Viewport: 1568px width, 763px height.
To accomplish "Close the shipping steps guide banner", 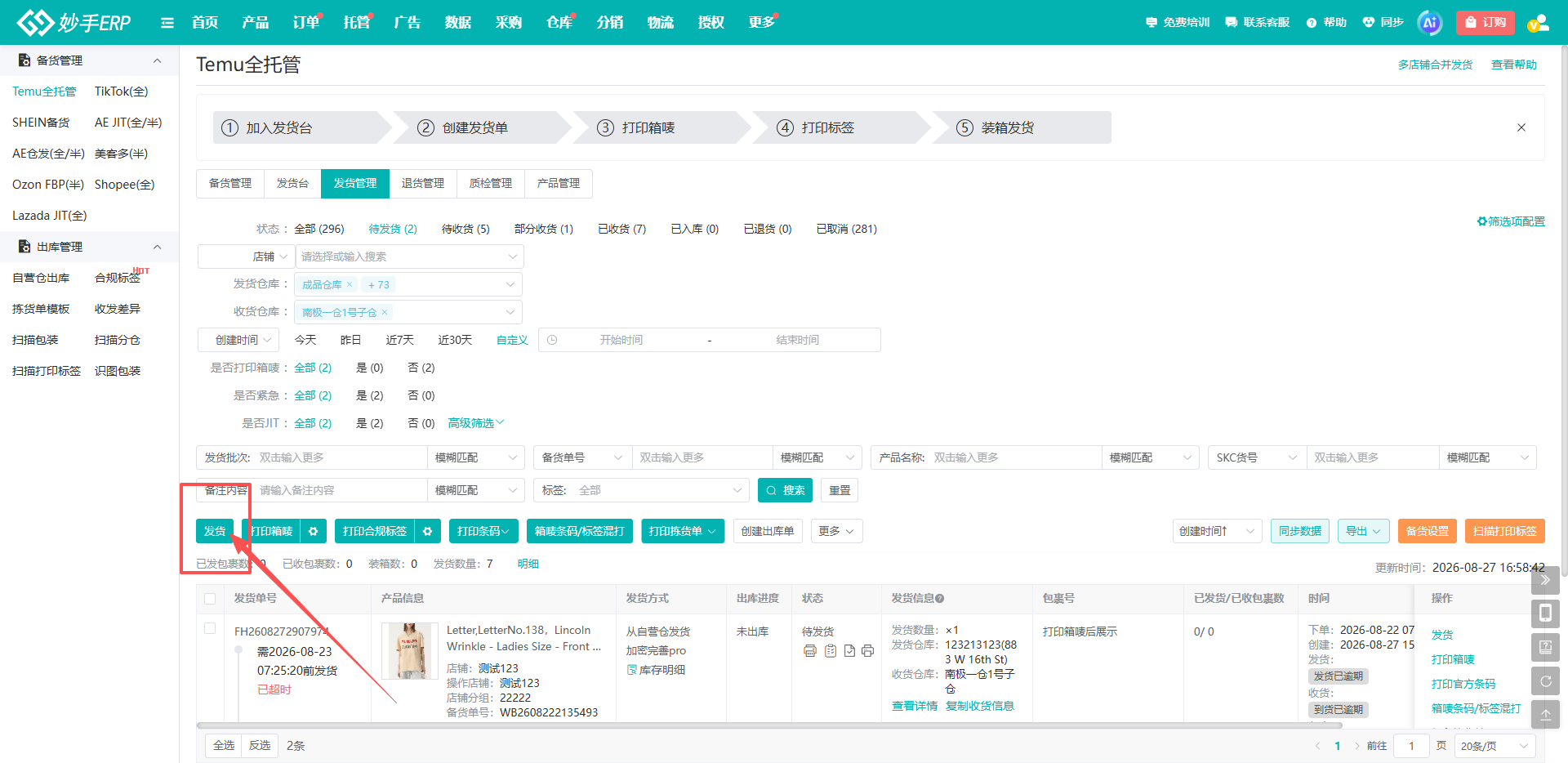I will pyautogui.click(x=1521, y=127).
